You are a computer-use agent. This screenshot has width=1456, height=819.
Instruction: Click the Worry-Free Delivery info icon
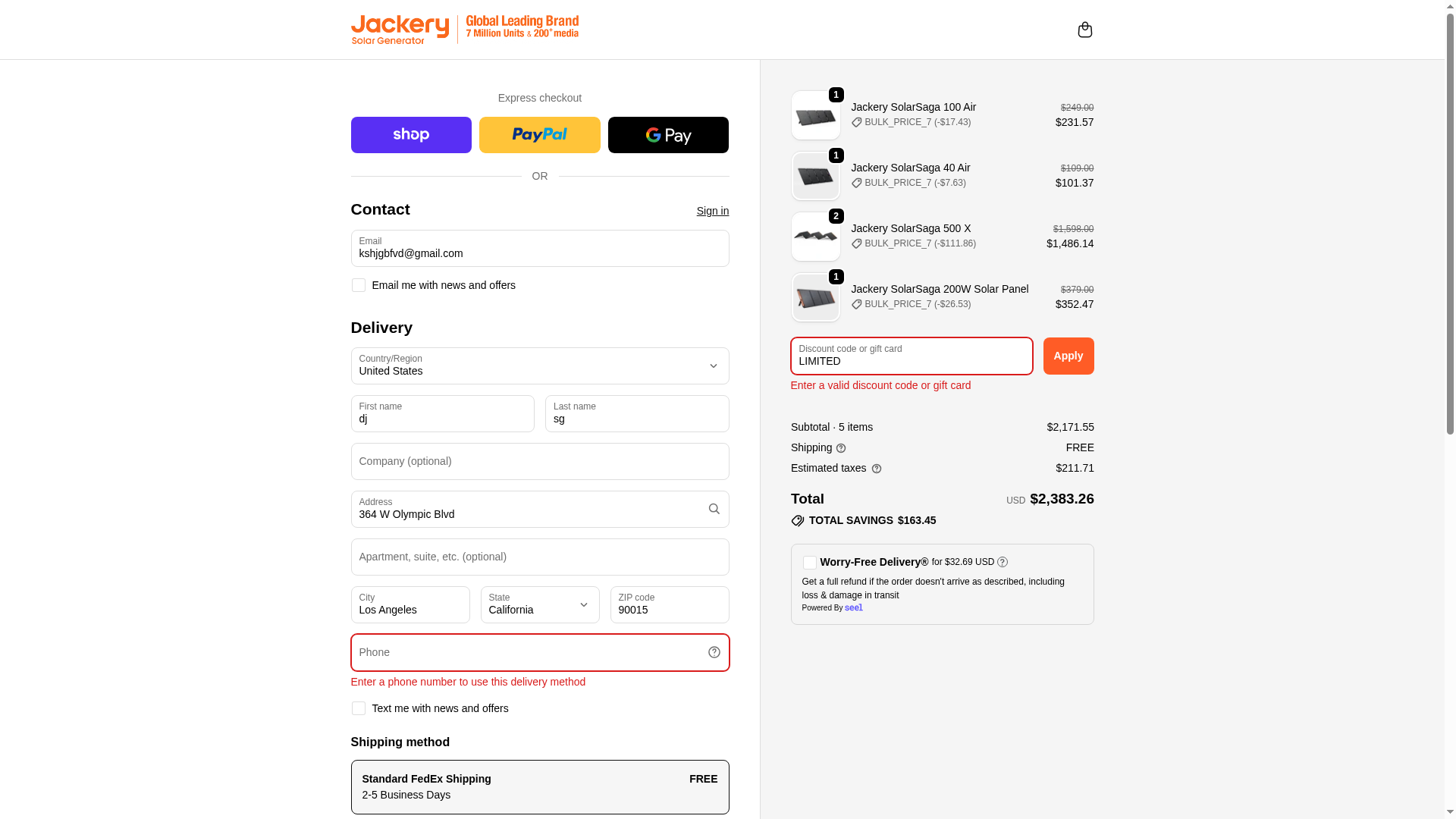tap(1003, 562)
